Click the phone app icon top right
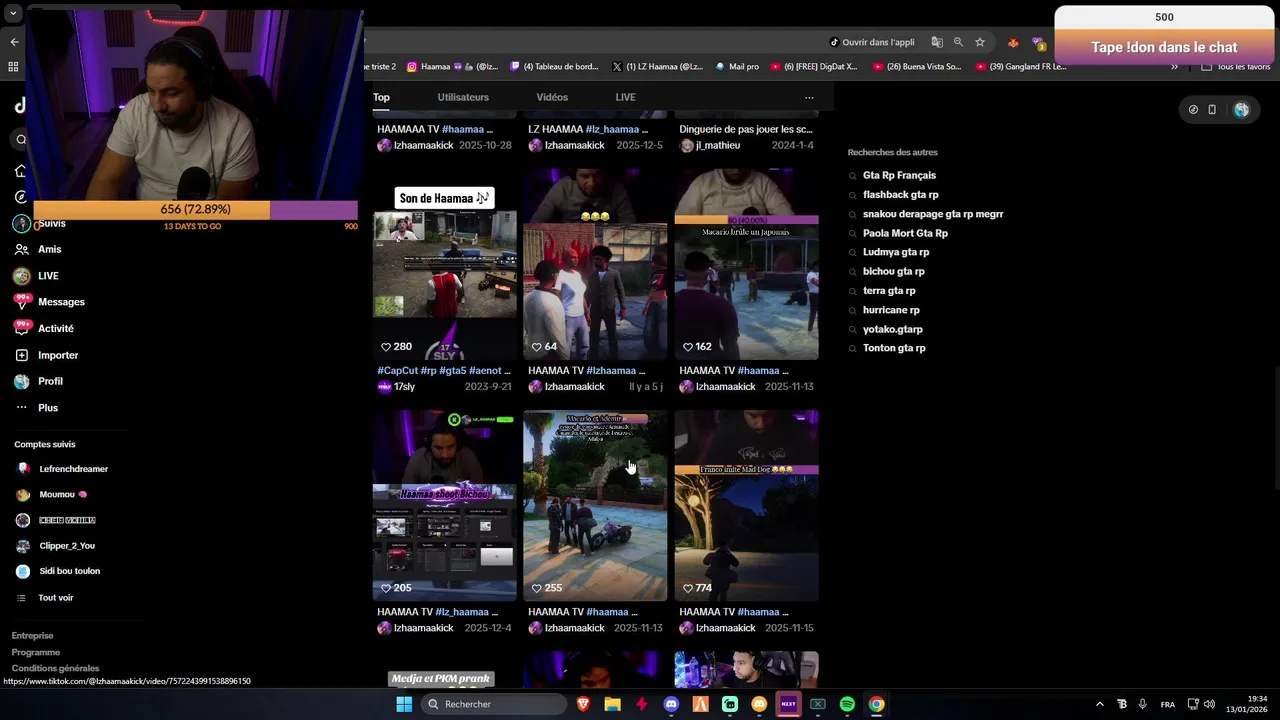The image size is (1280, 720). pos(1212,110)
